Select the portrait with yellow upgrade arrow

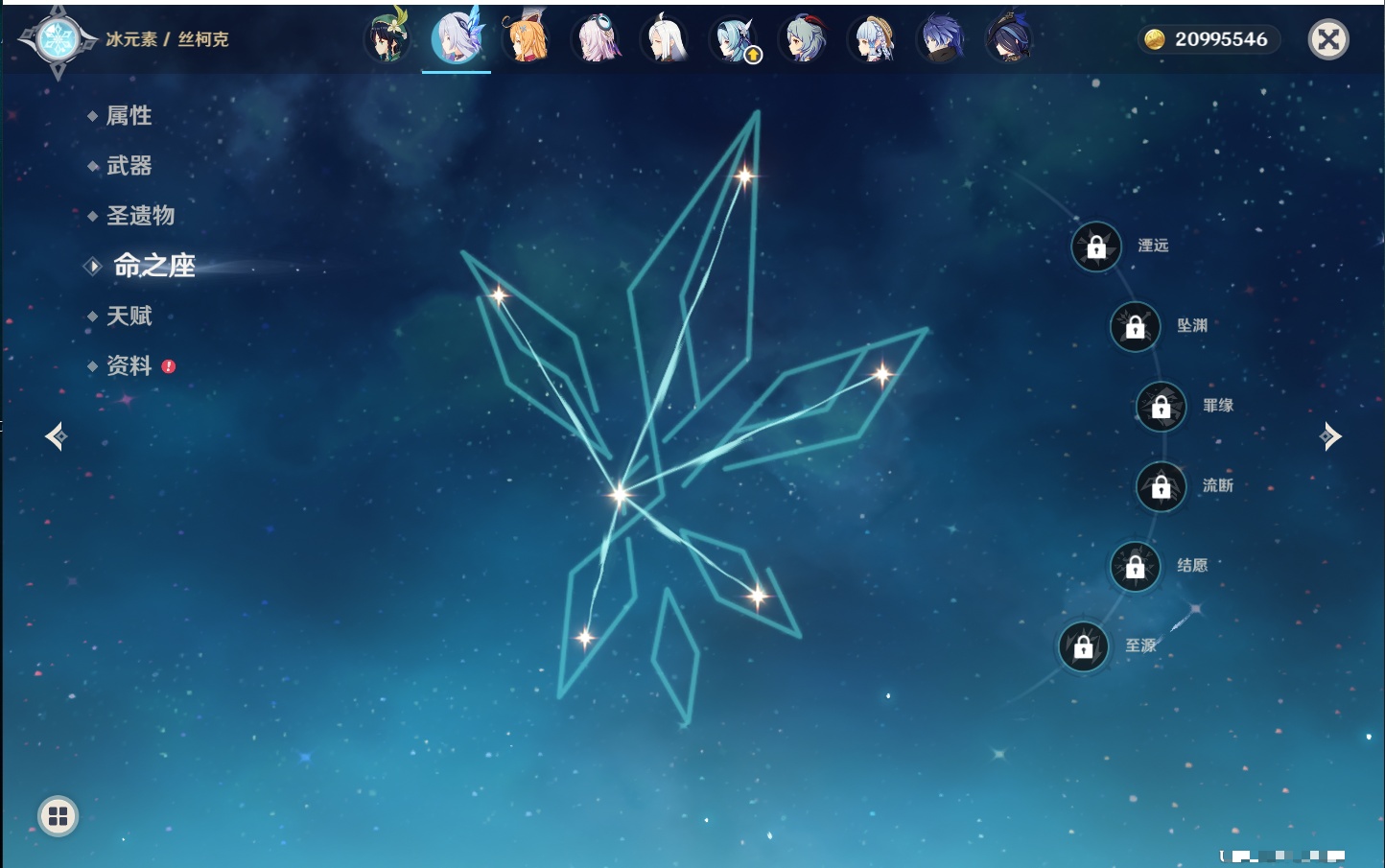click(x=735, y=40)
